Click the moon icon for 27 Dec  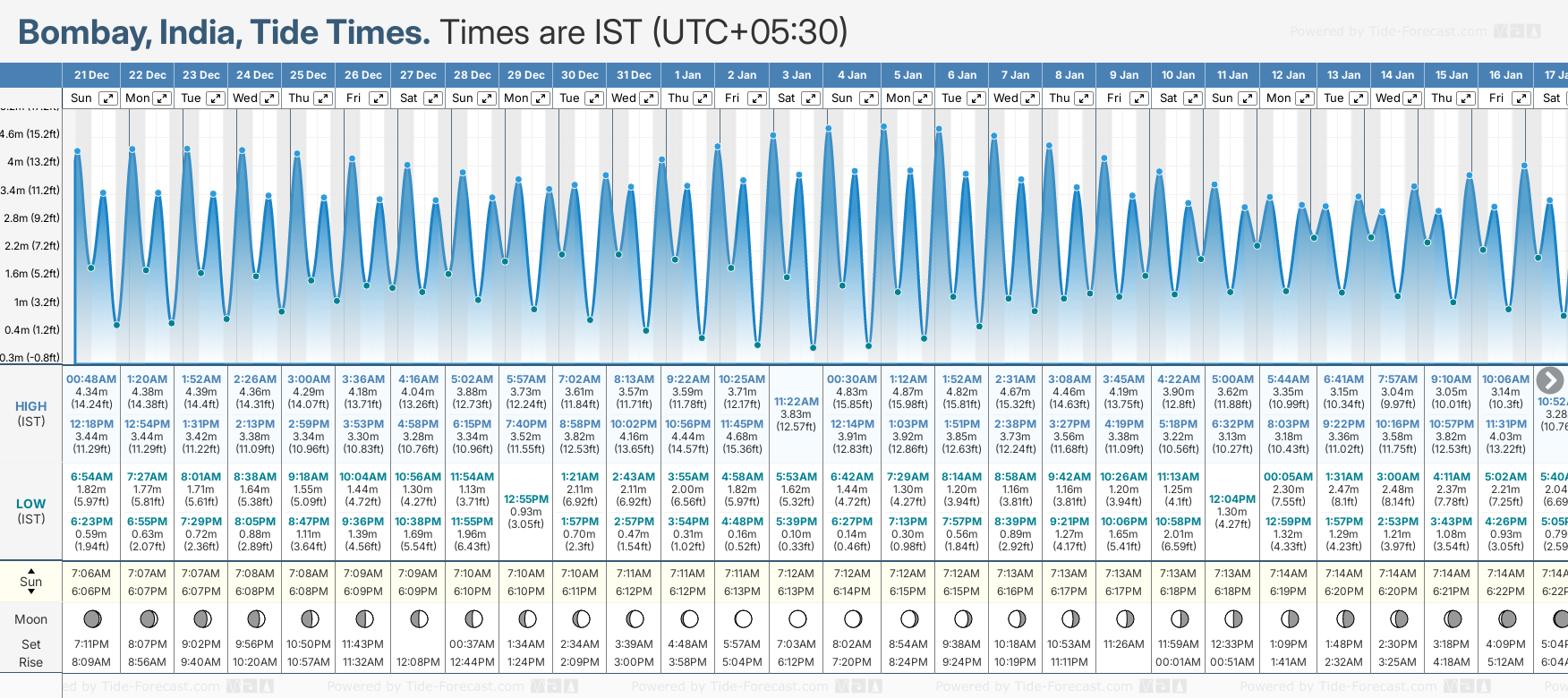[418, 619]
